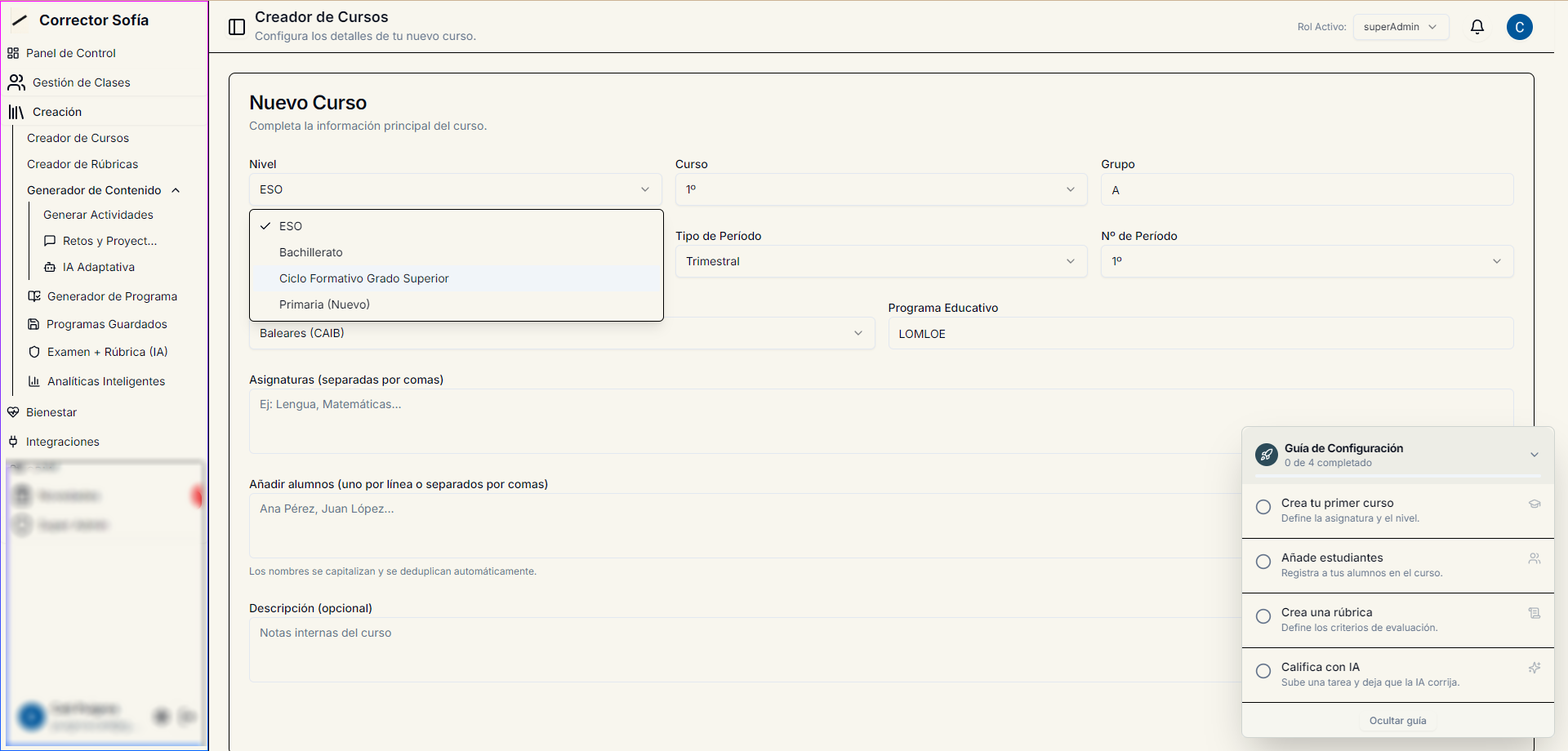Click the Ocultar guía button
This screenshot has width=1568, height=751.
click(1397, 721)
